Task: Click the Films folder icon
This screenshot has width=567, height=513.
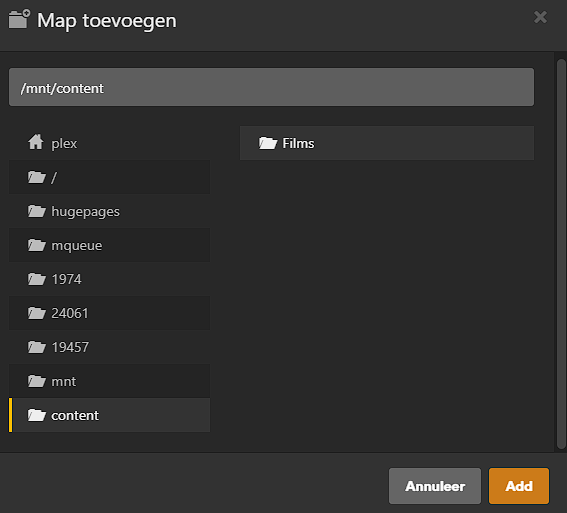Action: (x=268, y=143)
